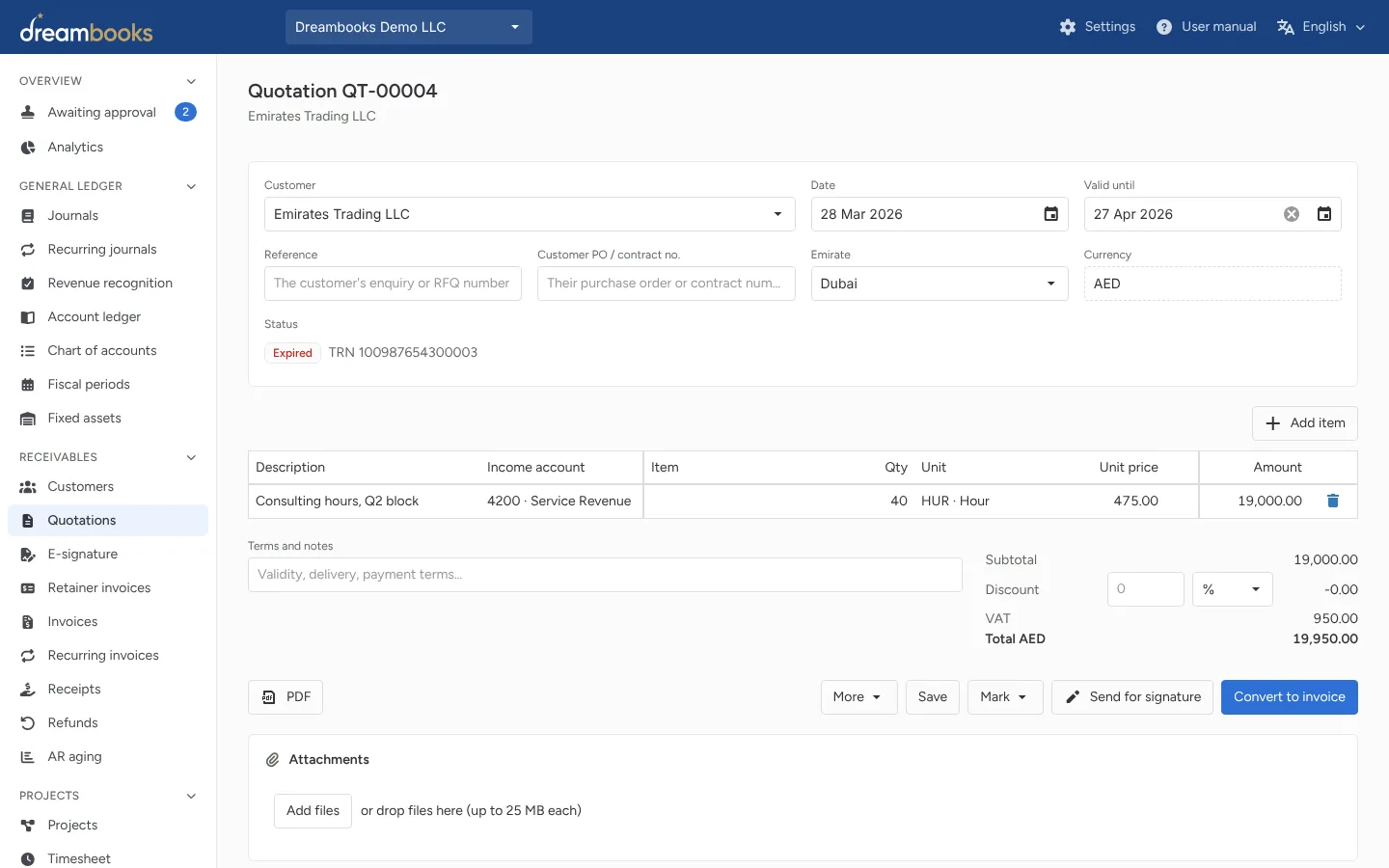
Task: Open the company selector Dreambooks Demo LLC
Action: coord(409,27)
